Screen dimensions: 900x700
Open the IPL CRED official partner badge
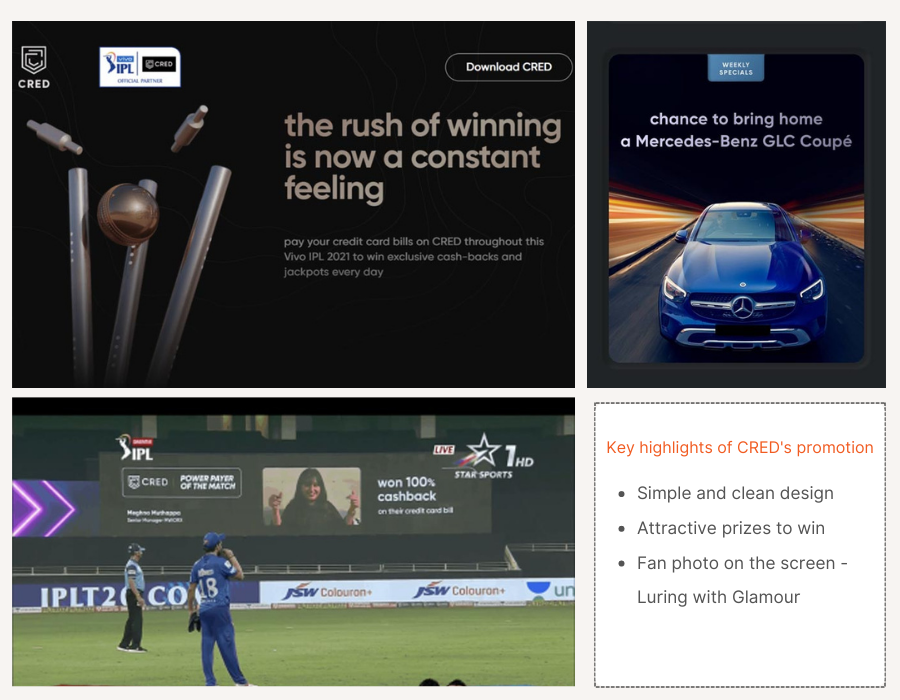[x=140, y=67]
